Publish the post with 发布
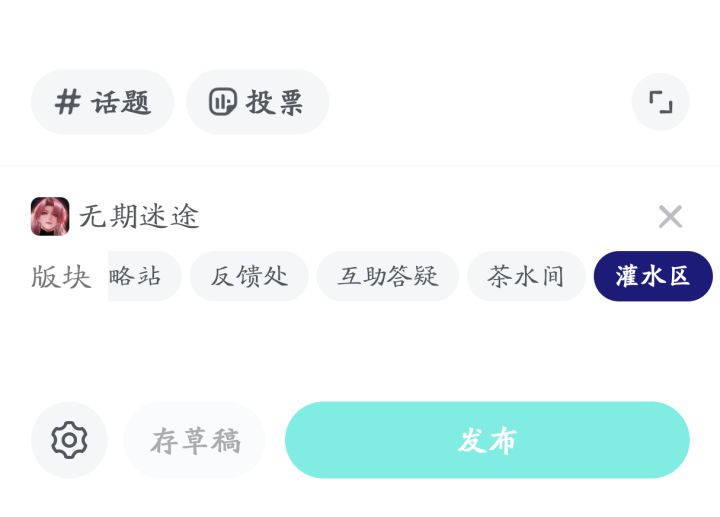The width and height of the screenshot is (720, 517). point(487,440)
